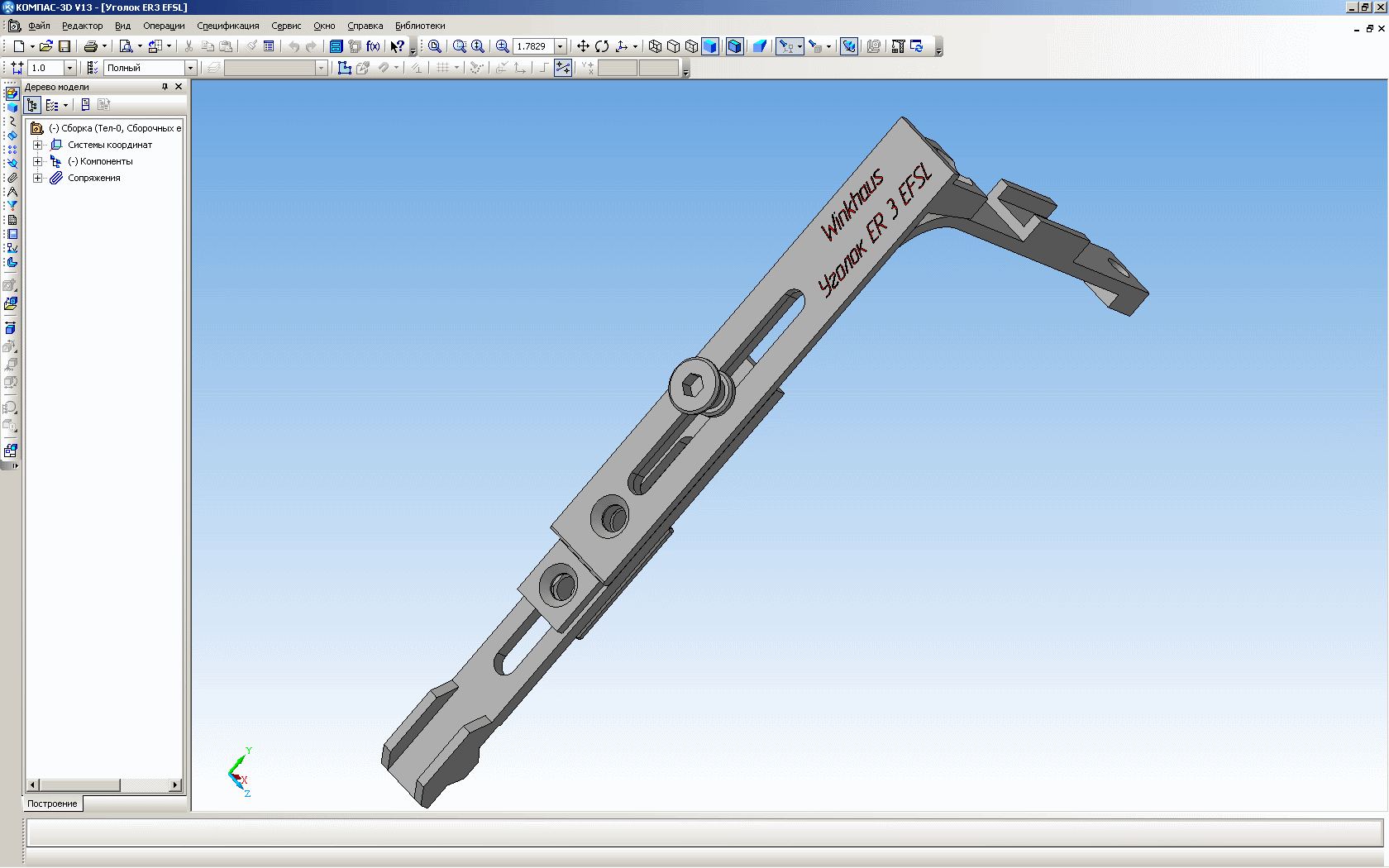Open the Окно menu
The image size is (1389, 868).
pos(324,26)
